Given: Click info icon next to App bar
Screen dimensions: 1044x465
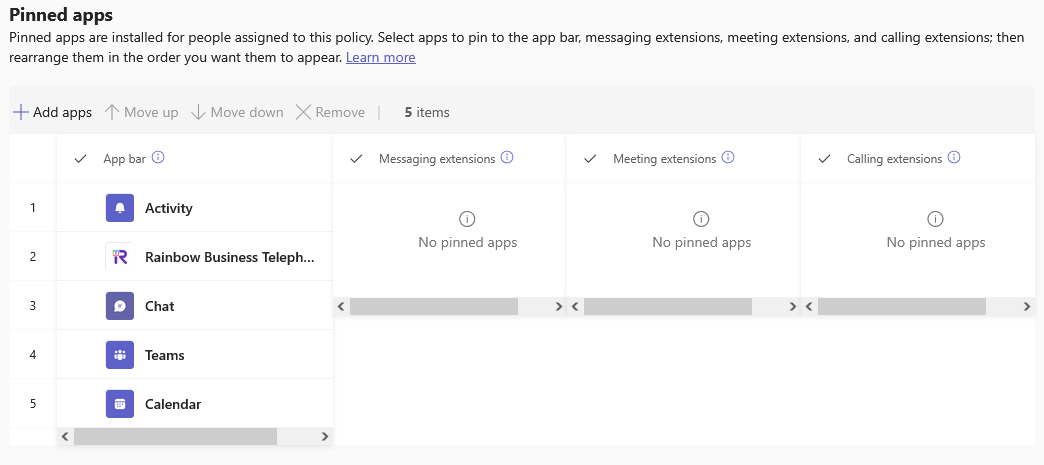Looking at the screenshot, I should coord(158,158).
